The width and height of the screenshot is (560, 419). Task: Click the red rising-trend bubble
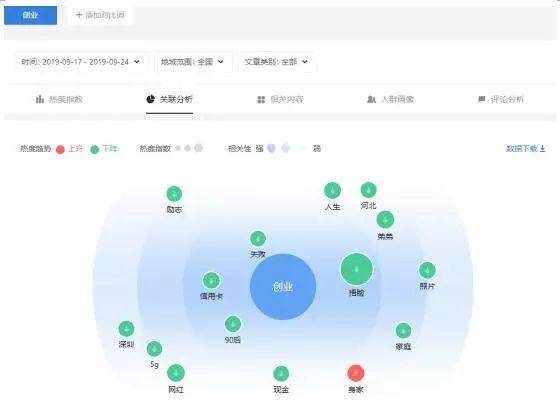click(x=356, y=373)
